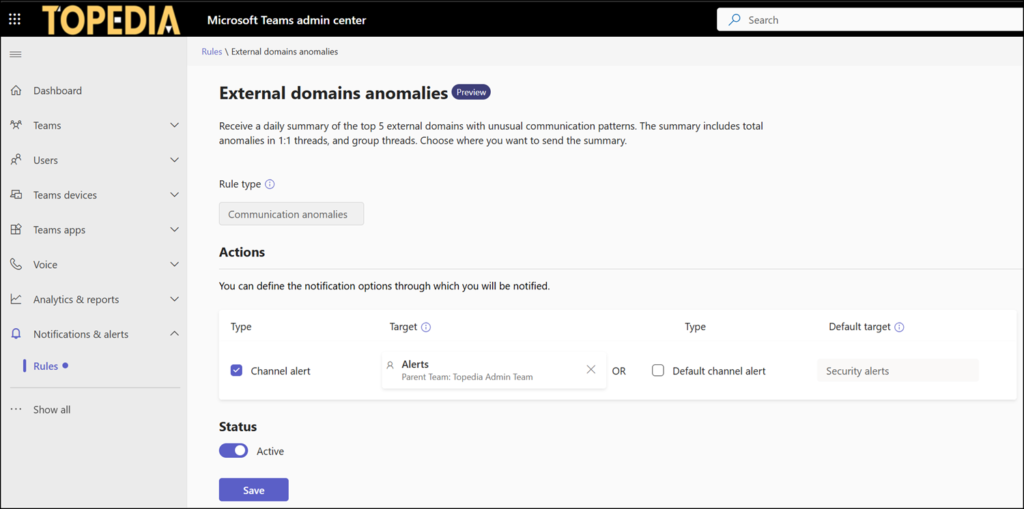Viewport: 1024px width, 509px height.
Task: Click the Analytics & reports chart icon
Action: [x=16, y=299]
